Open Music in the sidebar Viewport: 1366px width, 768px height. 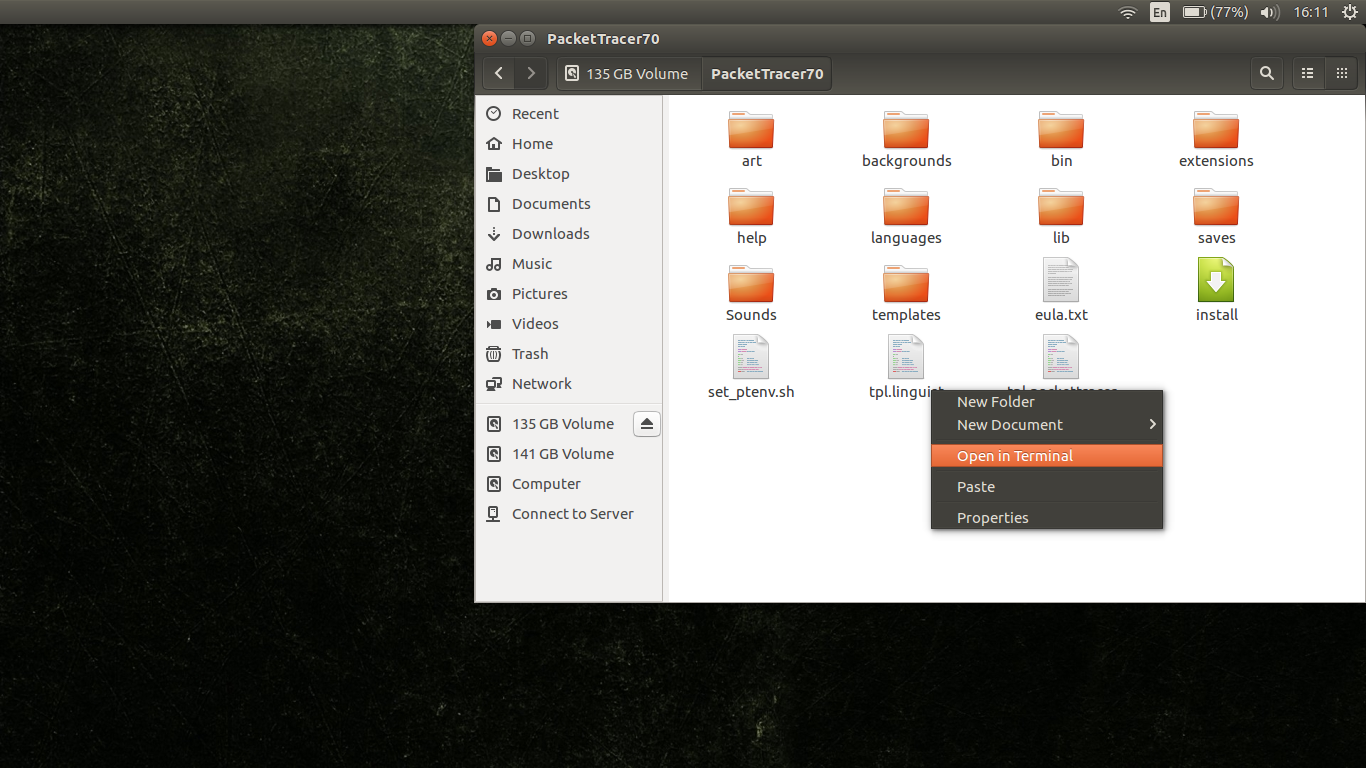click(569, 264)
